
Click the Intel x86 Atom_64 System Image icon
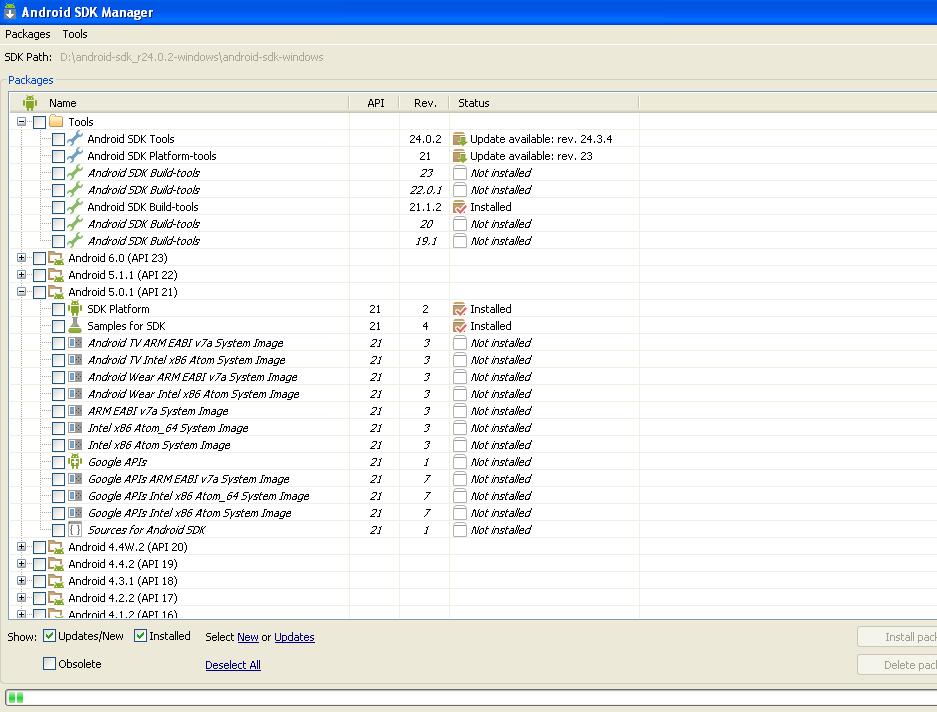75,428
